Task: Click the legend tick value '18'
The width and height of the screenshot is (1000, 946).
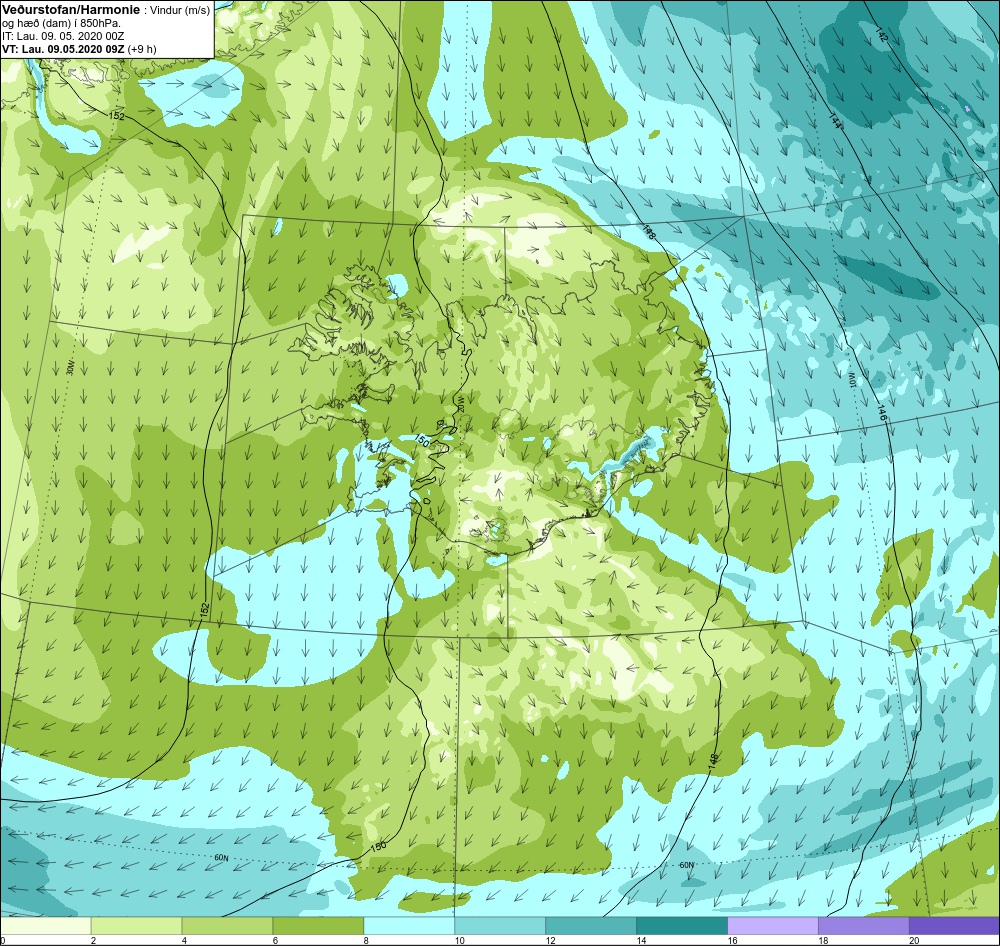Action: coord(823,940)
